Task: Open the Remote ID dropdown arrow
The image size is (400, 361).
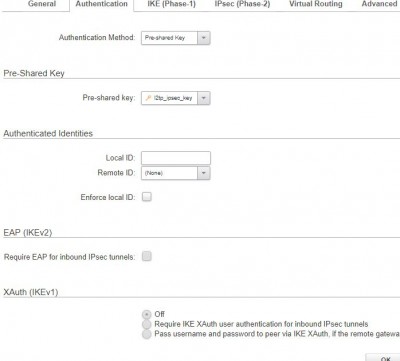Action: pos(204,173)
